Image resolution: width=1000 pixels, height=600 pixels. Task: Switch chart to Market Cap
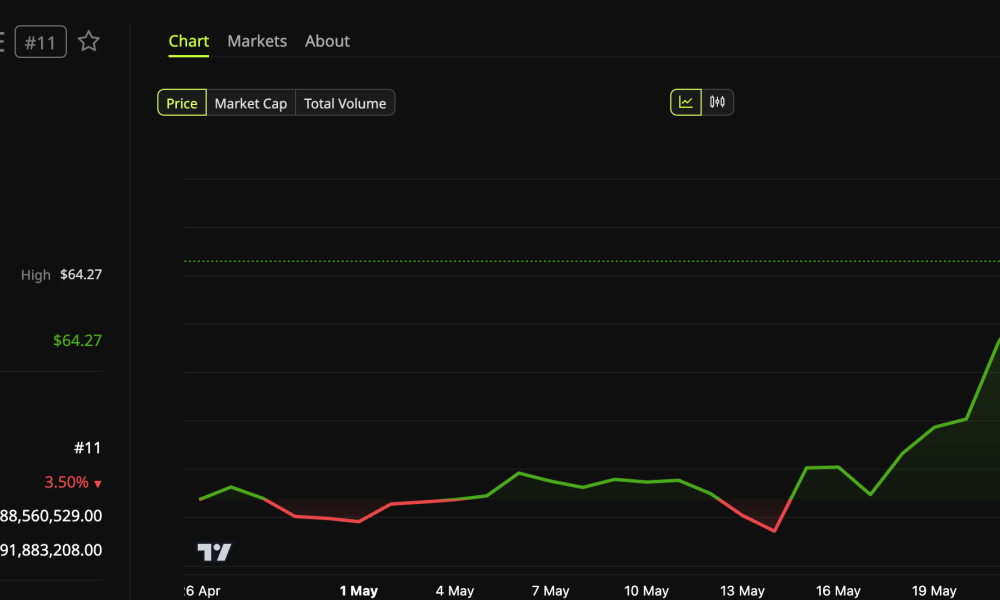(x=251, y=103)
